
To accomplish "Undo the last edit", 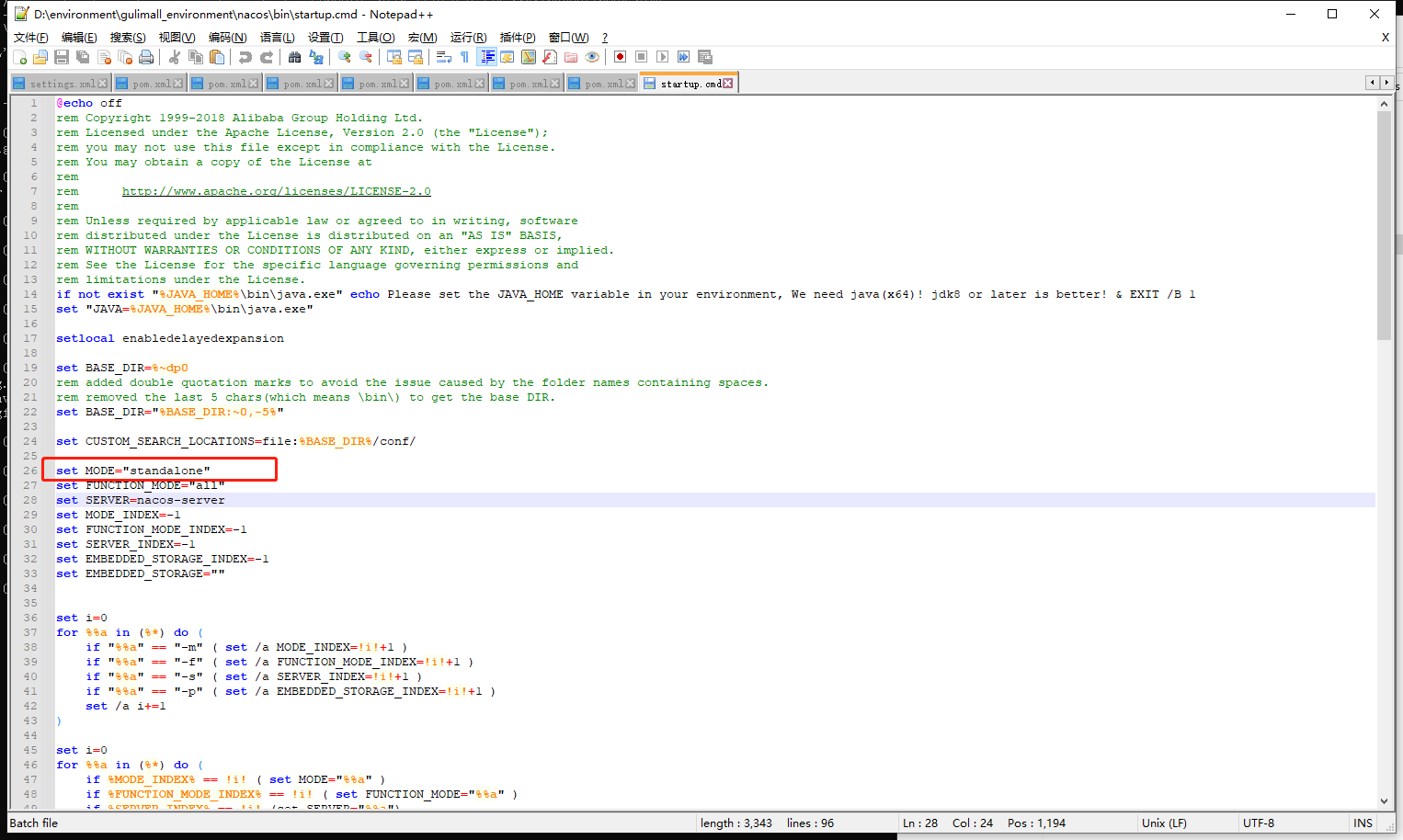I will (x=245, y=57).
